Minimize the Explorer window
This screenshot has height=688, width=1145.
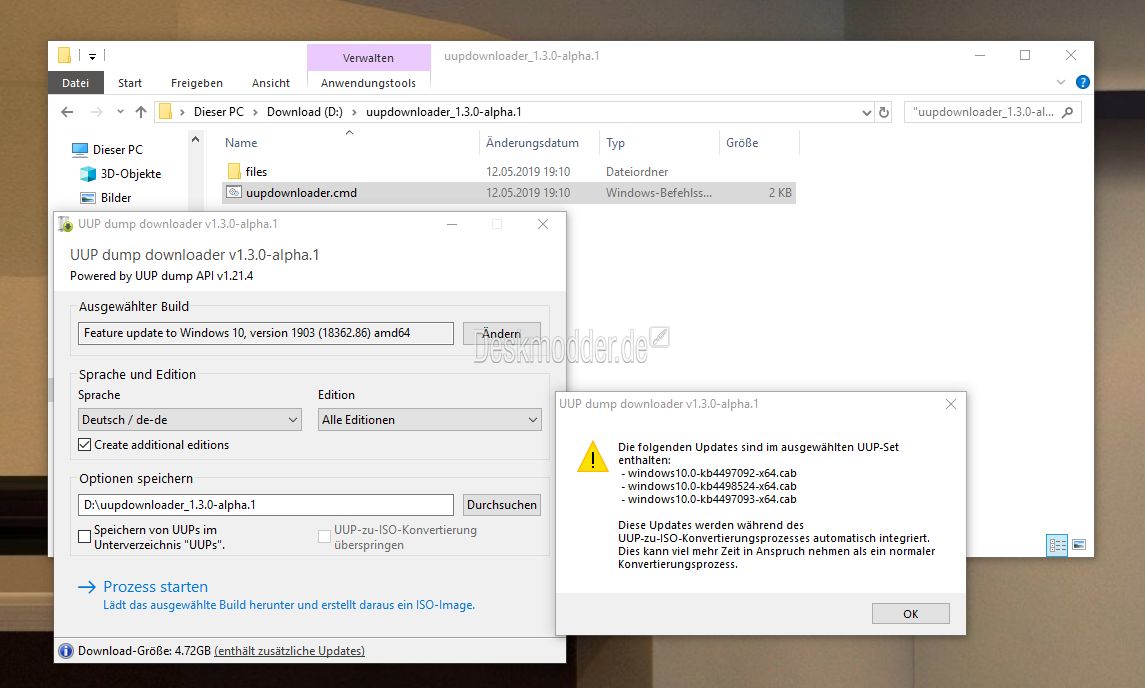[980, 56]
